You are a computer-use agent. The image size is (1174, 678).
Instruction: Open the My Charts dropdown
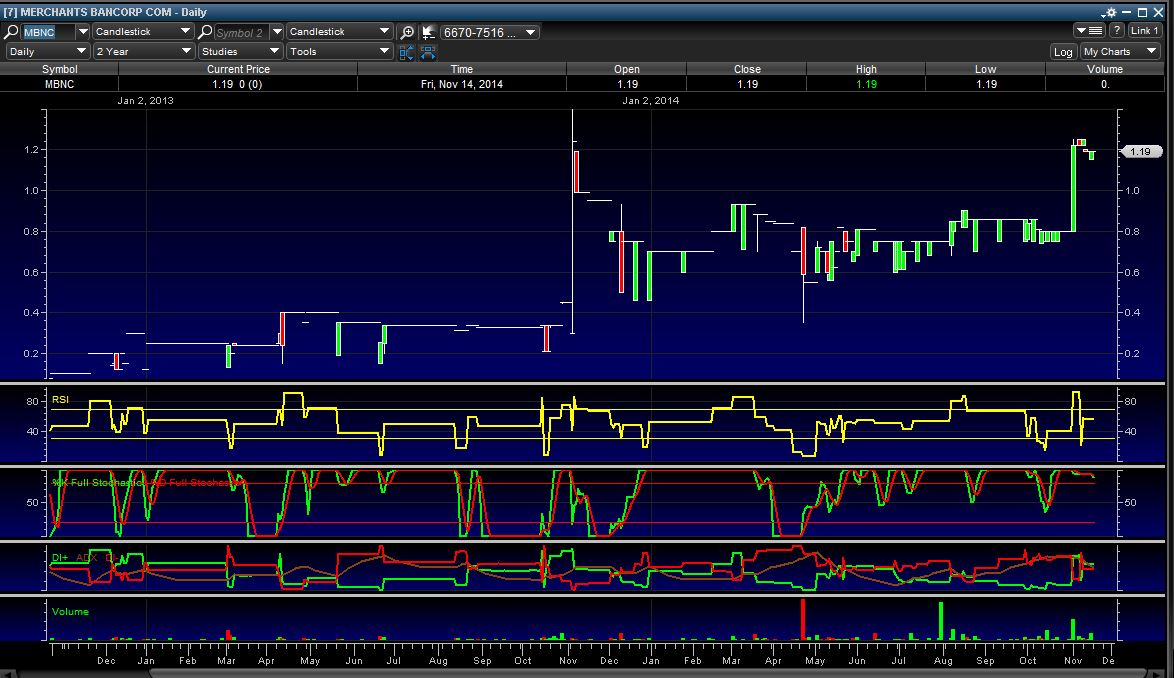click(1119, 52)
